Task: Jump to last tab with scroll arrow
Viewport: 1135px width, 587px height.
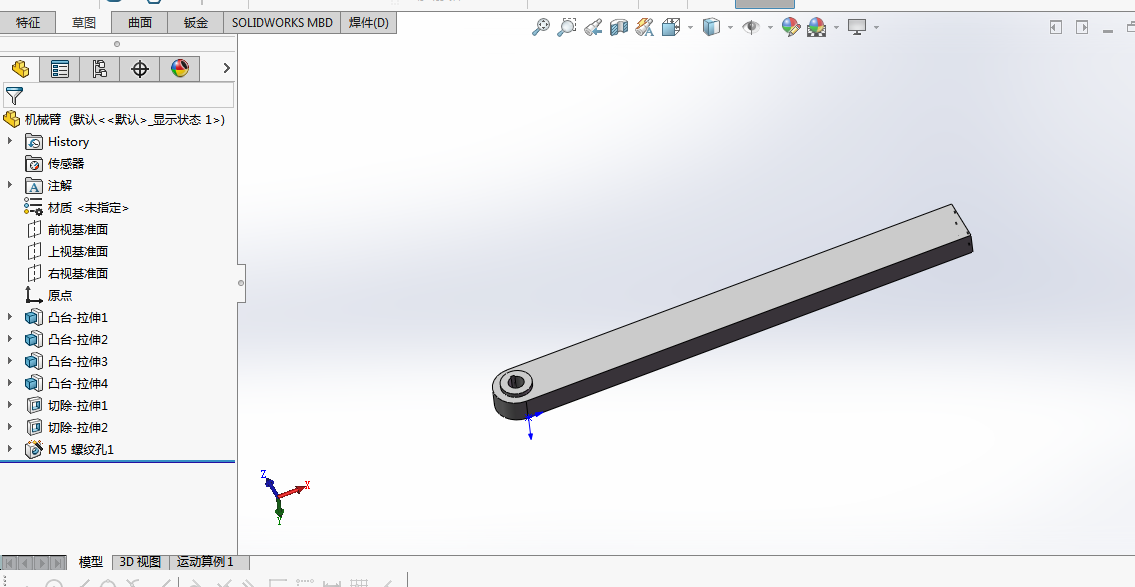Action: coord(59,562)
